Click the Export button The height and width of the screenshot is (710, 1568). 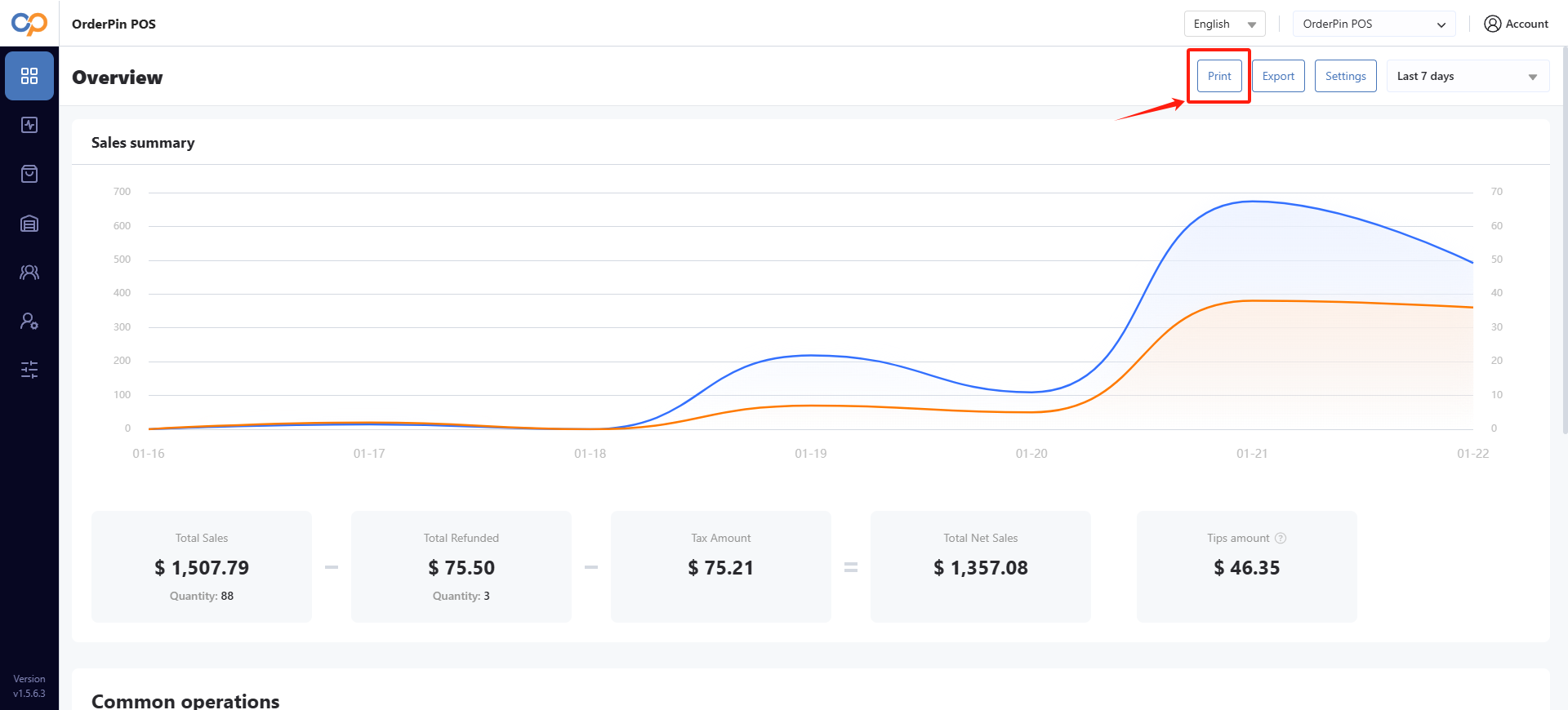tap(1278, 76)
